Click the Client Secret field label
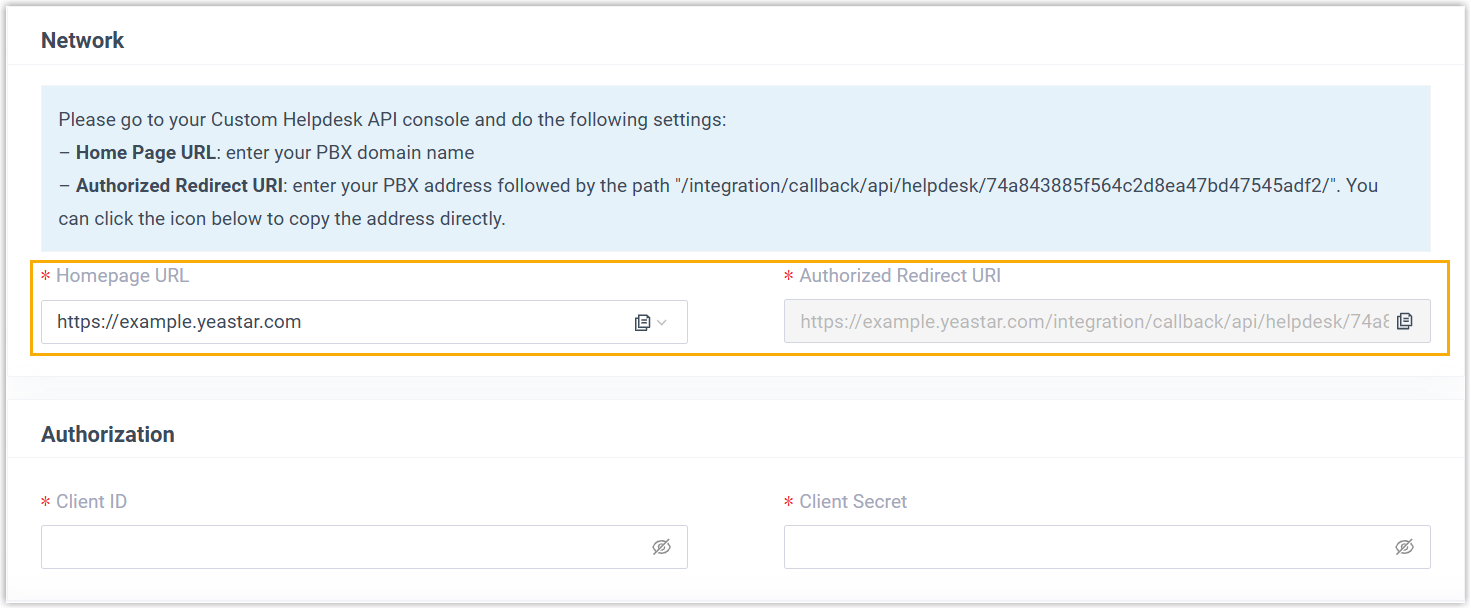Viewport: 1471px width, 609px height. click(x=853, y=501)
